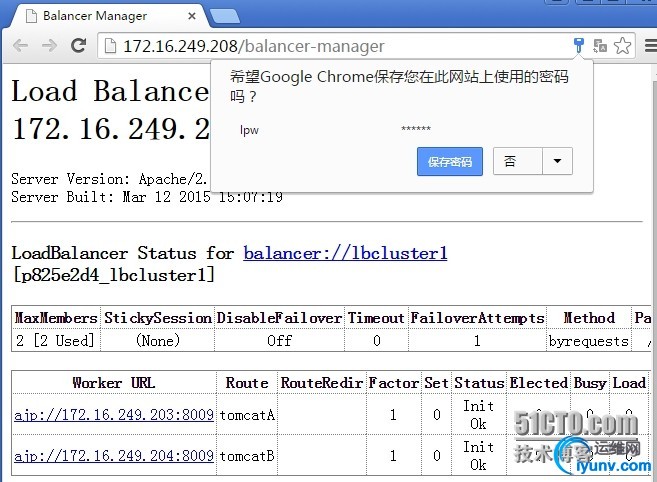Expand the dropdown arrow next to 否
The width and height of the screenshot is (657, 482).
click(557, 161)
